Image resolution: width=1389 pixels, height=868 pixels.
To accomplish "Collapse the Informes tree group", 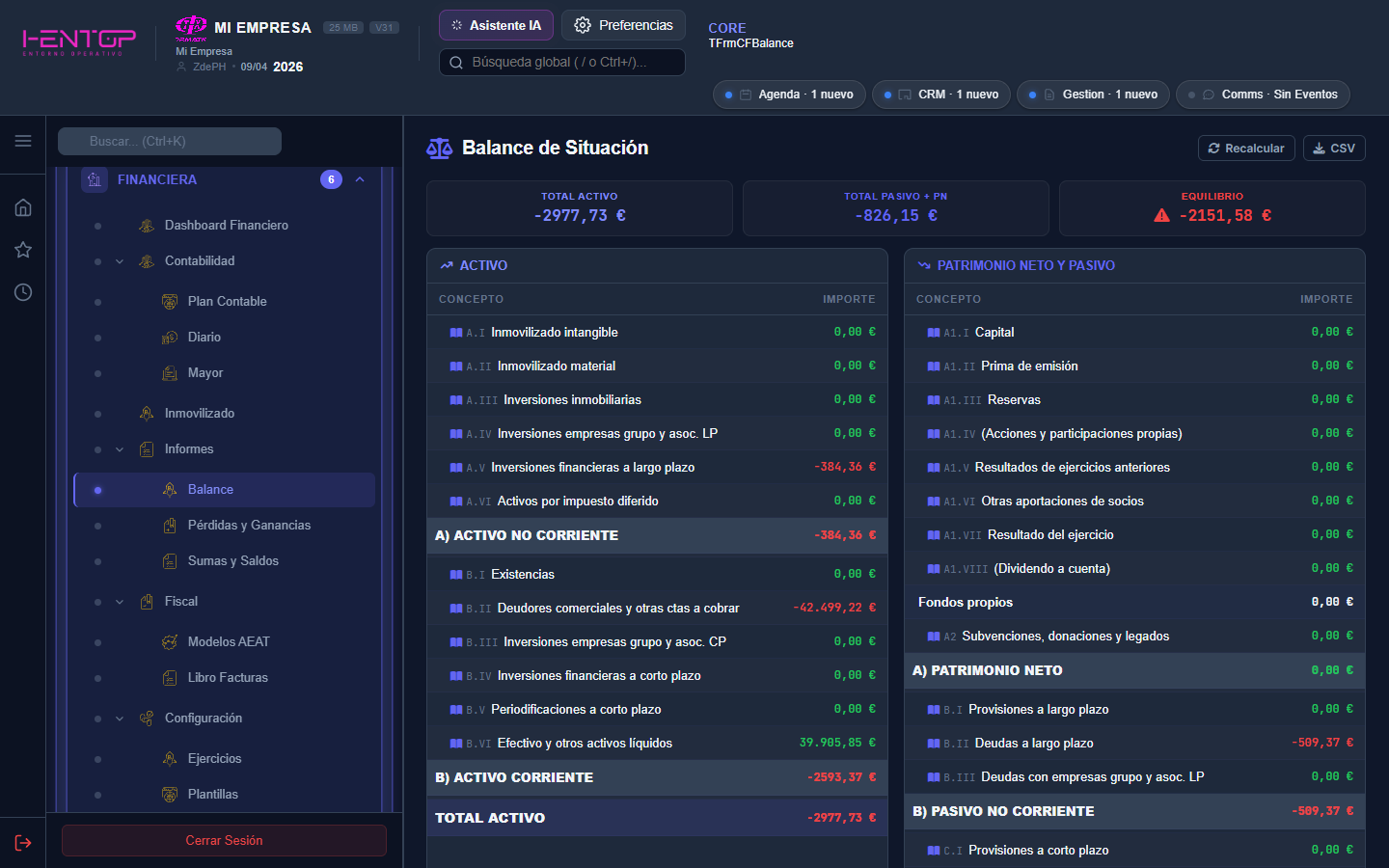I will (120, 449).
